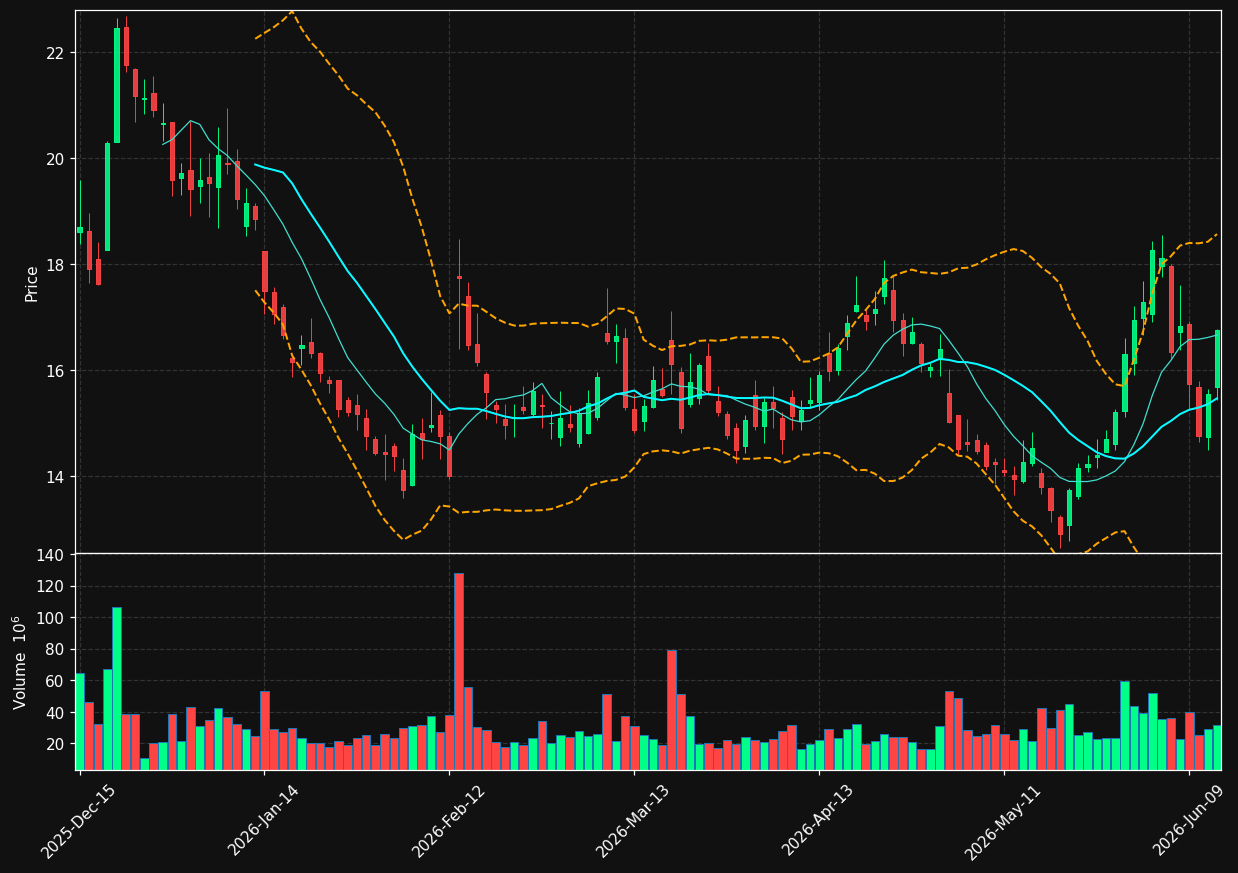Click the 2025-Dec-15 date label
Viewport: 1238px width, 873px height.
pos(79,821)
